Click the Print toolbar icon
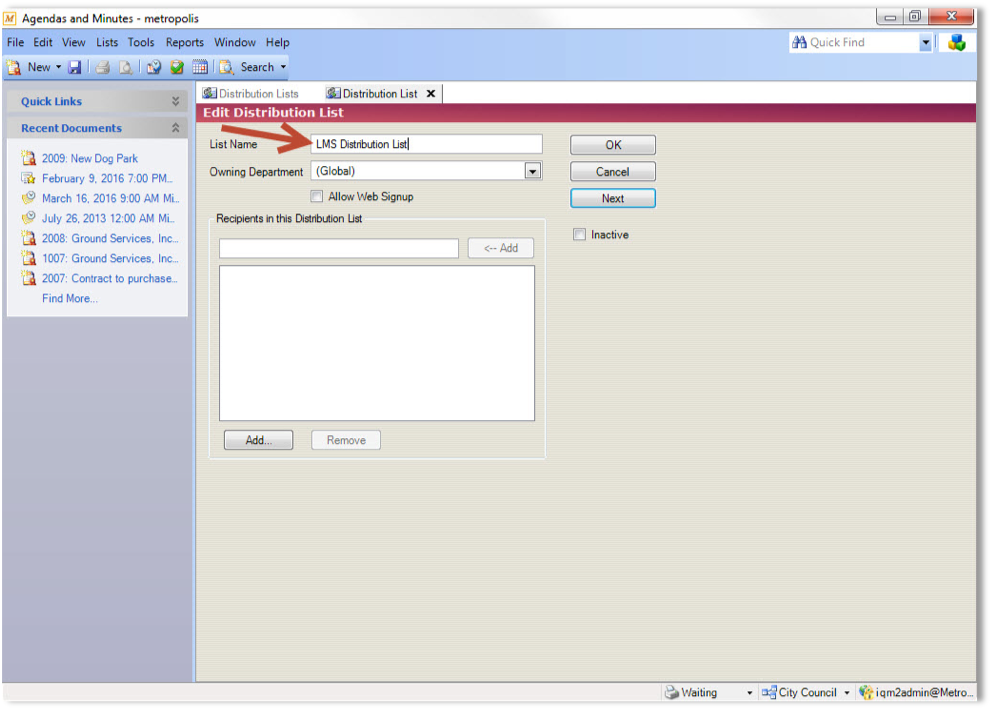Viewport: 991px width, 708px height. pos(103,67)
